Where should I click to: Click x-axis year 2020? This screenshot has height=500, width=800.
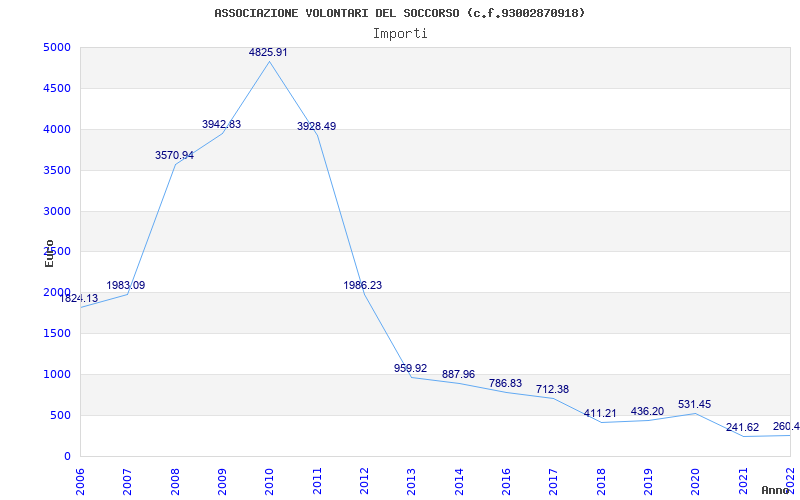pos(694,480)
